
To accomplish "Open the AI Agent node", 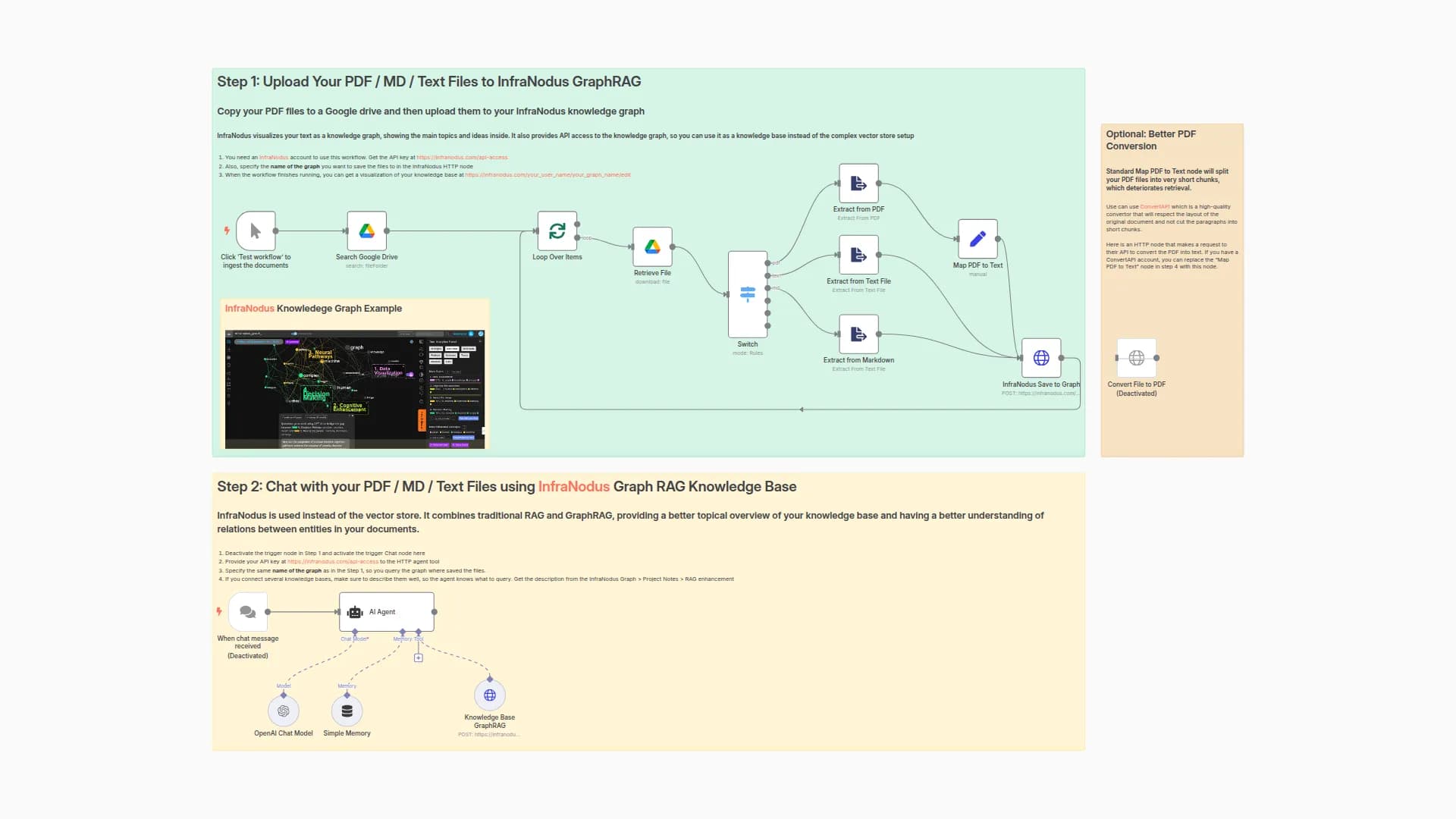I will 387,612.
